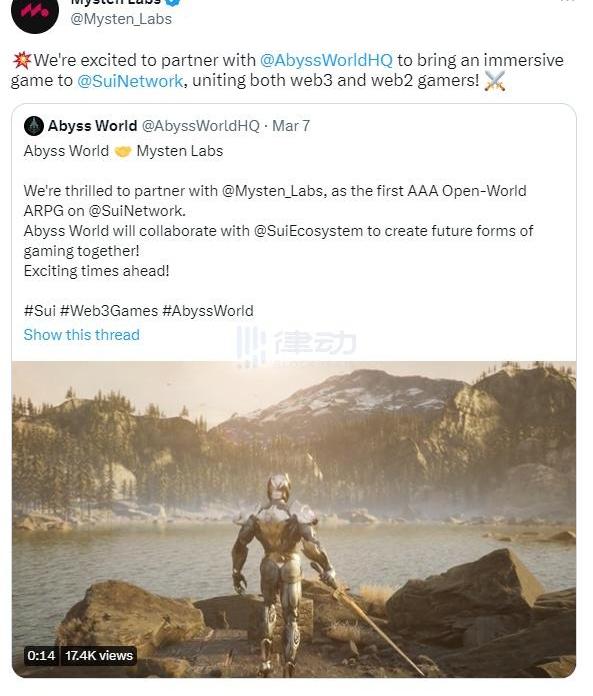Screen dimensions: 593x696
Task: Open the @Mysten_Labs handle under the name
Action: coord(121,19)
